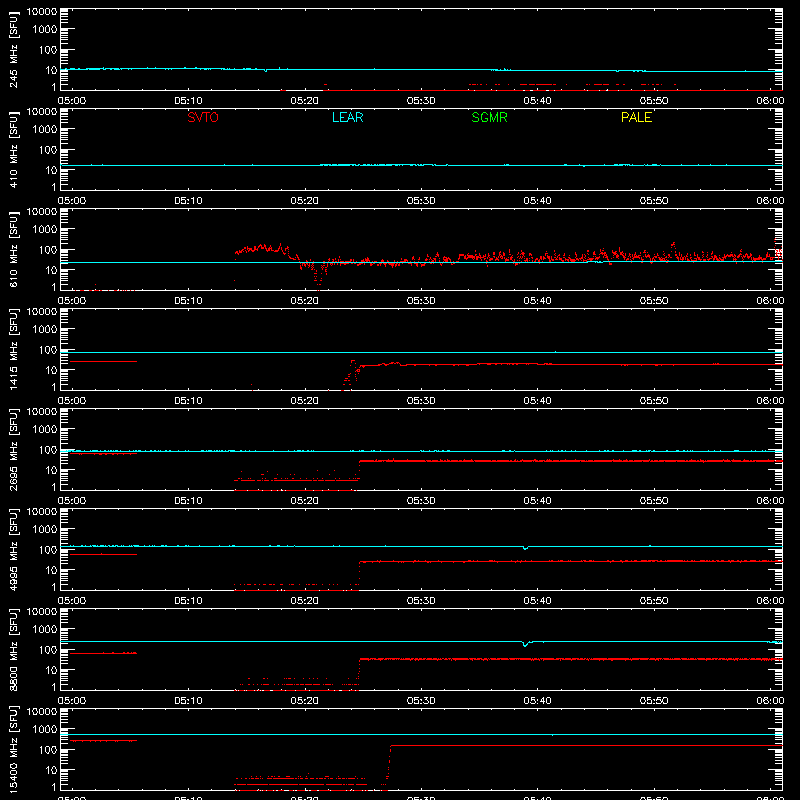Viewport: 800px width, 800px height.
Task: Click 05:20 tick under the 410 MHz panel
Action: coord(305,201)
